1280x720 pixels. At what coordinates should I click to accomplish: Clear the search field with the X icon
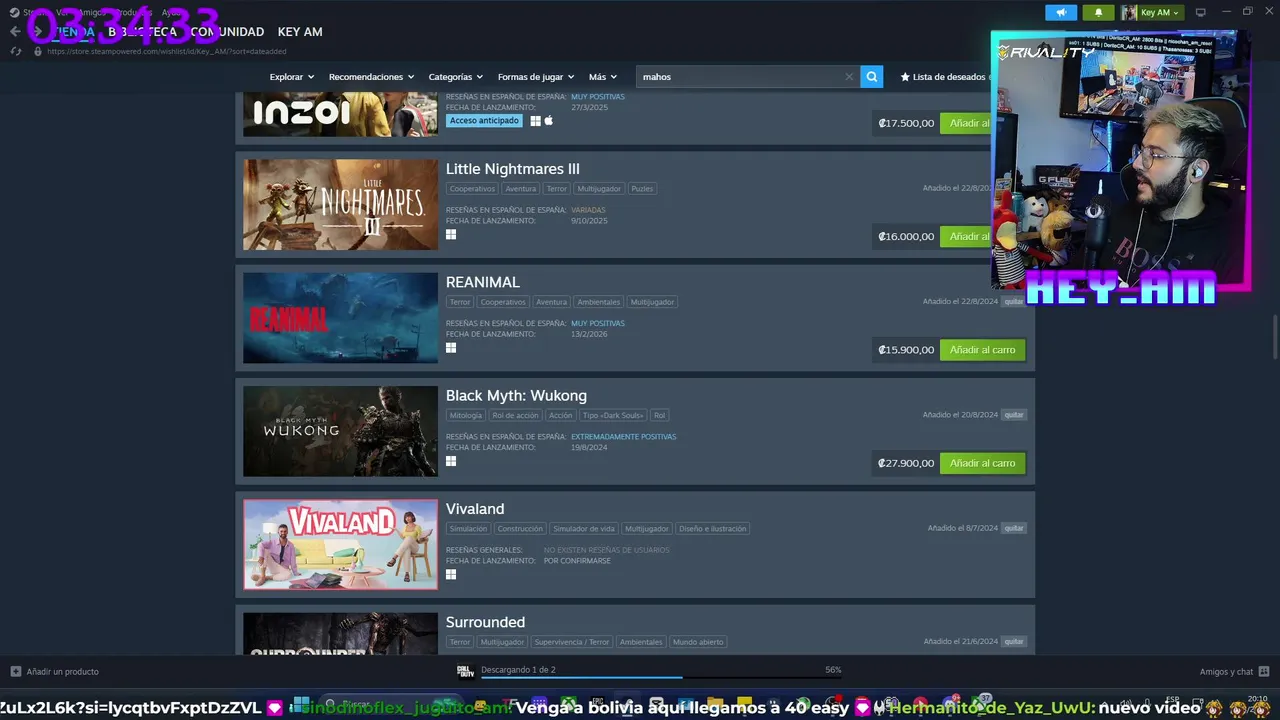pyautogui.click(x=849, y=76)
